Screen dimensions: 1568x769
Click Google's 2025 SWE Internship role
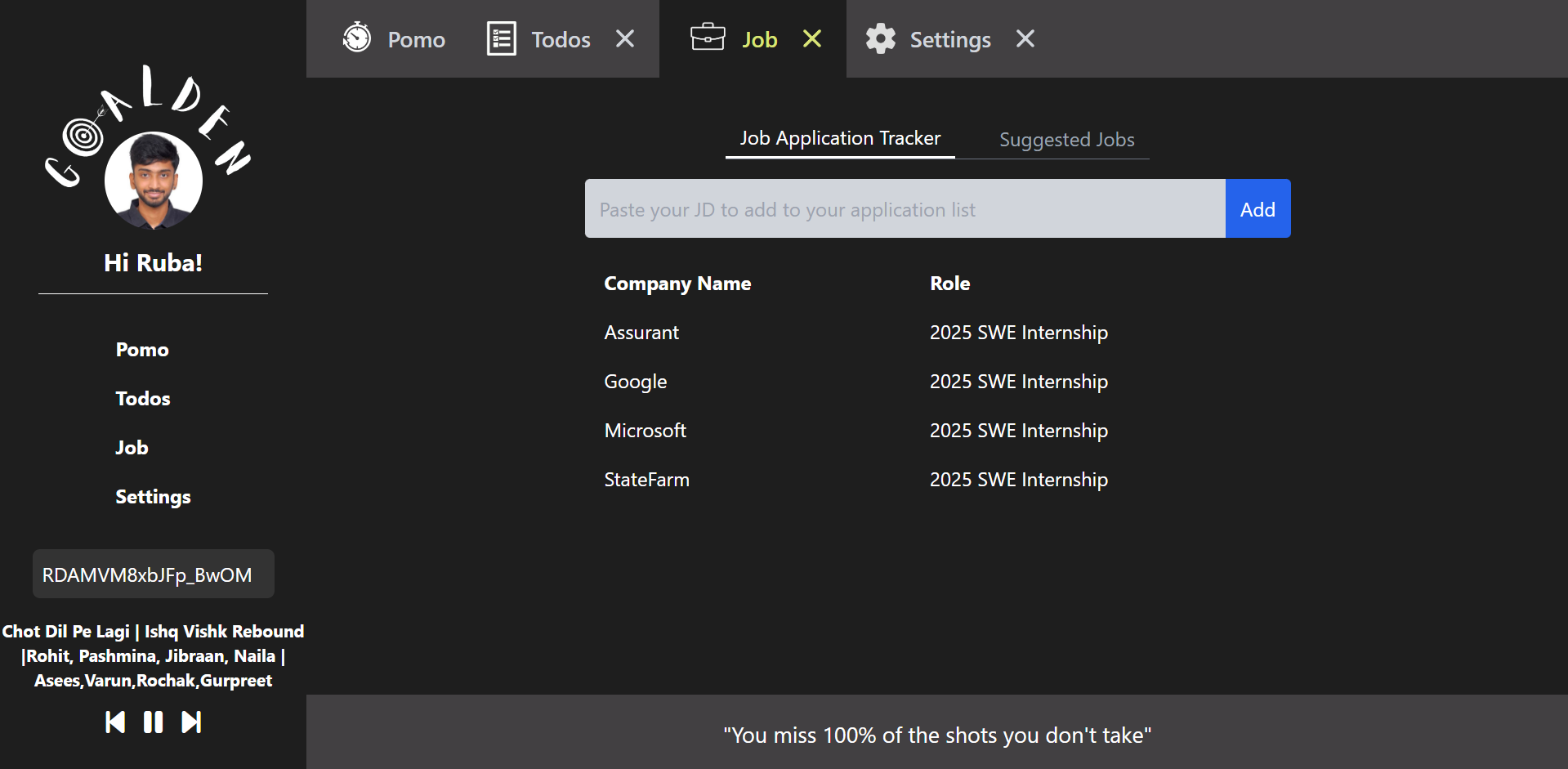coord(1019,382)
